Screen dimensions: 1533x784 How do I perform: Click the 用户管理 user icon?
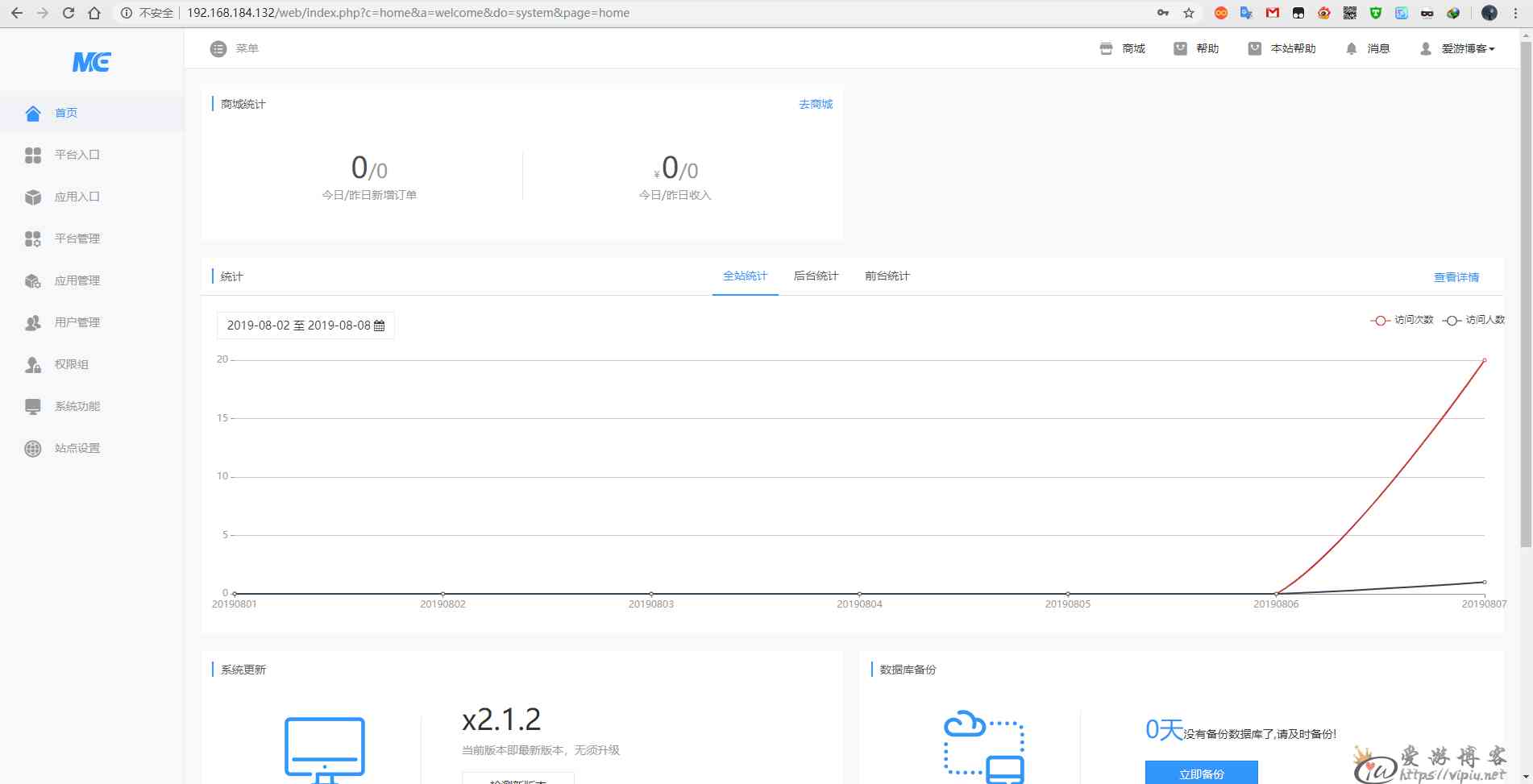click(33, 323)
